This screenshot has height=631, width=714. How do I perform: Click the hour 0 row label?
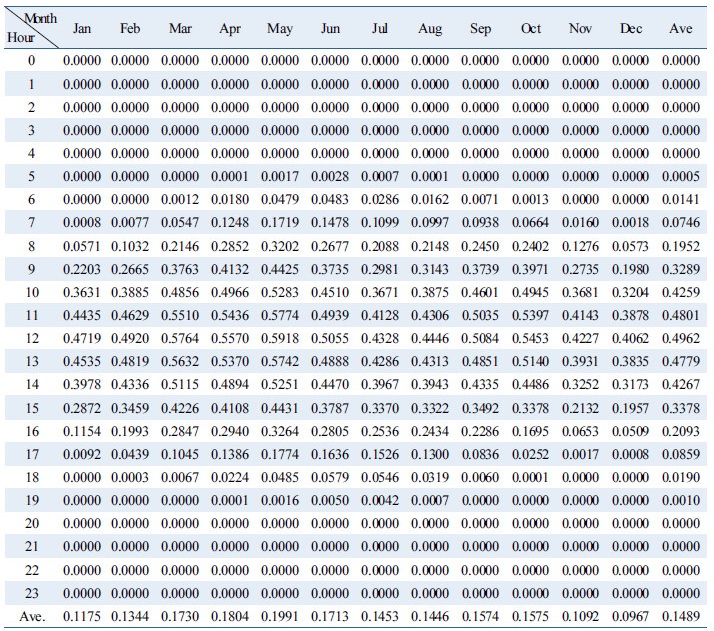31,61
